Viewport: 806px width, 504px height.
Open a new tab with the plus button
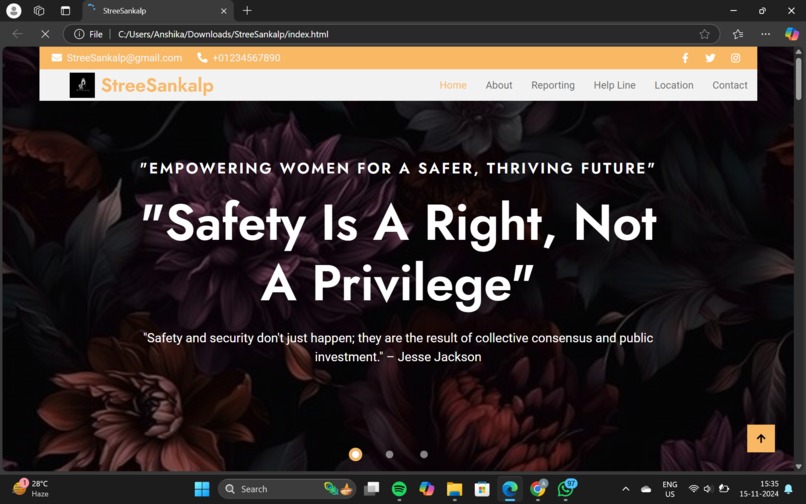(247, 10)
